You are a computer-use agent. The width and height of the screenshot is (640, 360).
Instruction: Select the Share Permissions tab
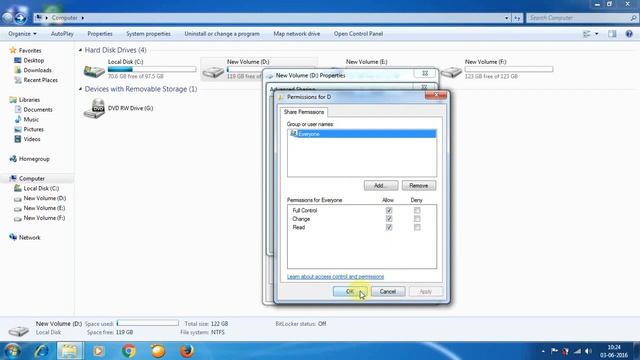pyautogui.click(x=304, y=112)
